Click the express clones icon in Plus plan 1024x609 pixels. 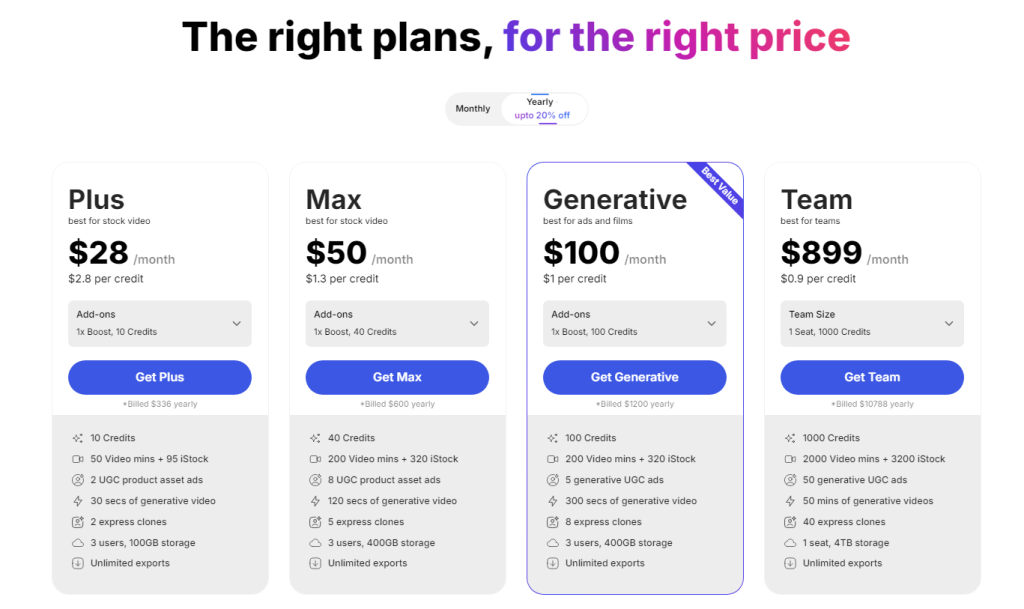(77, 522)
